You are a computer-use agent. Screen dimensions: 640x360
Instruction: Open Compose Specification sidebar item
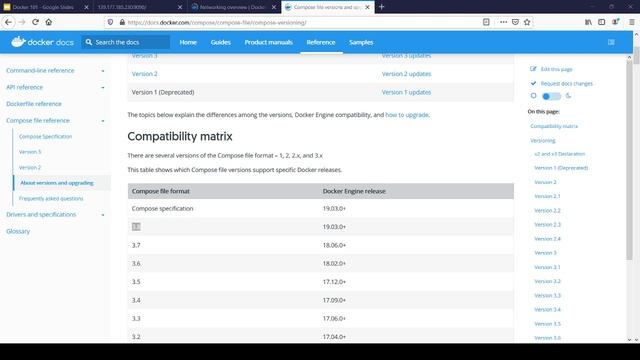pos(45,136)
